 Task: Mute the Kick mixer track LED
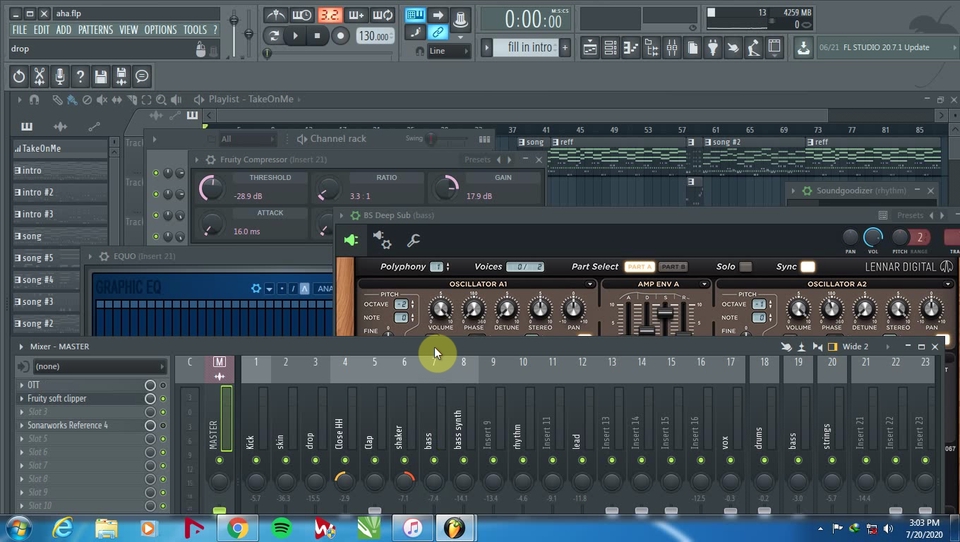tap(256, 460)
